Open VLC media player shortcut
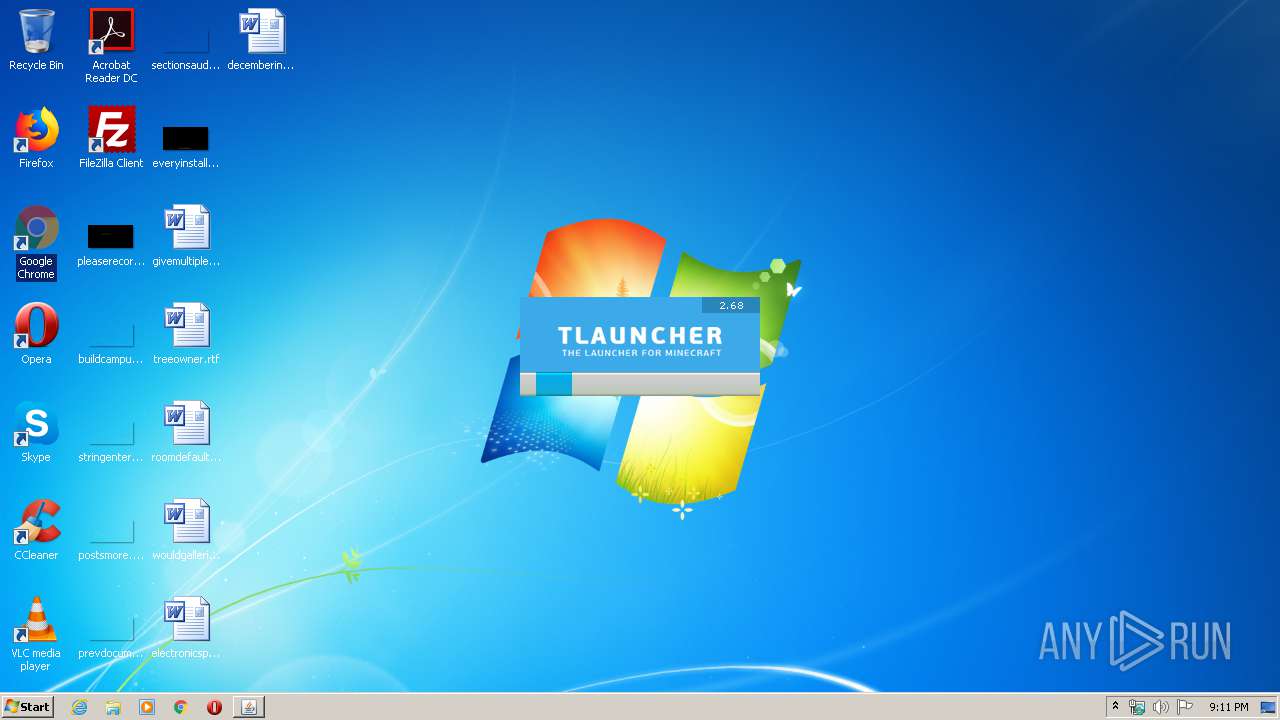This screenshot has height=720, width=1280. (36, 634)
